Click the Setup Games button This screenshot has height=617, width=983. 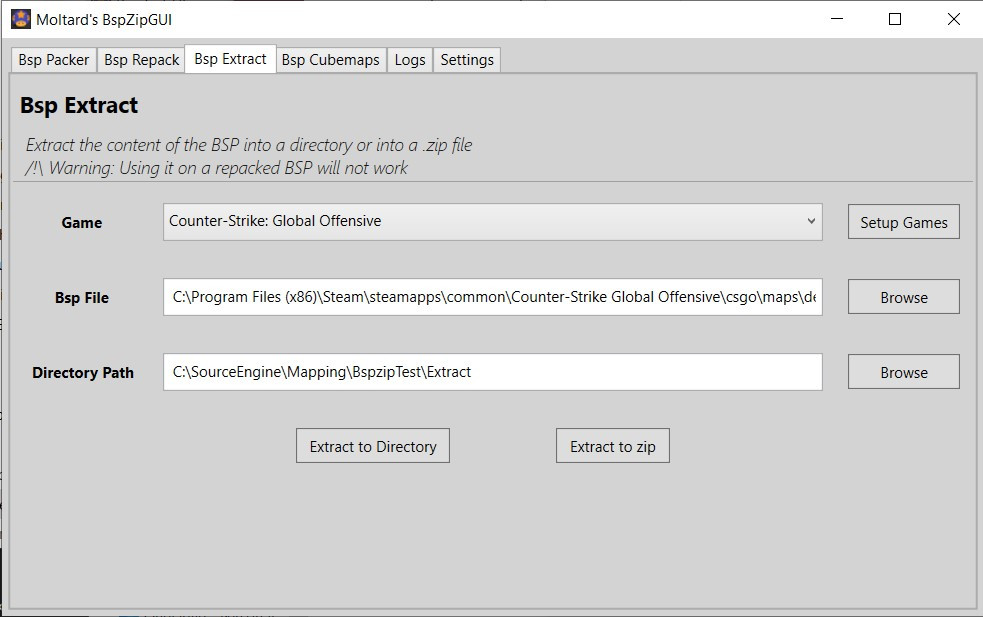tap(902, 221)
